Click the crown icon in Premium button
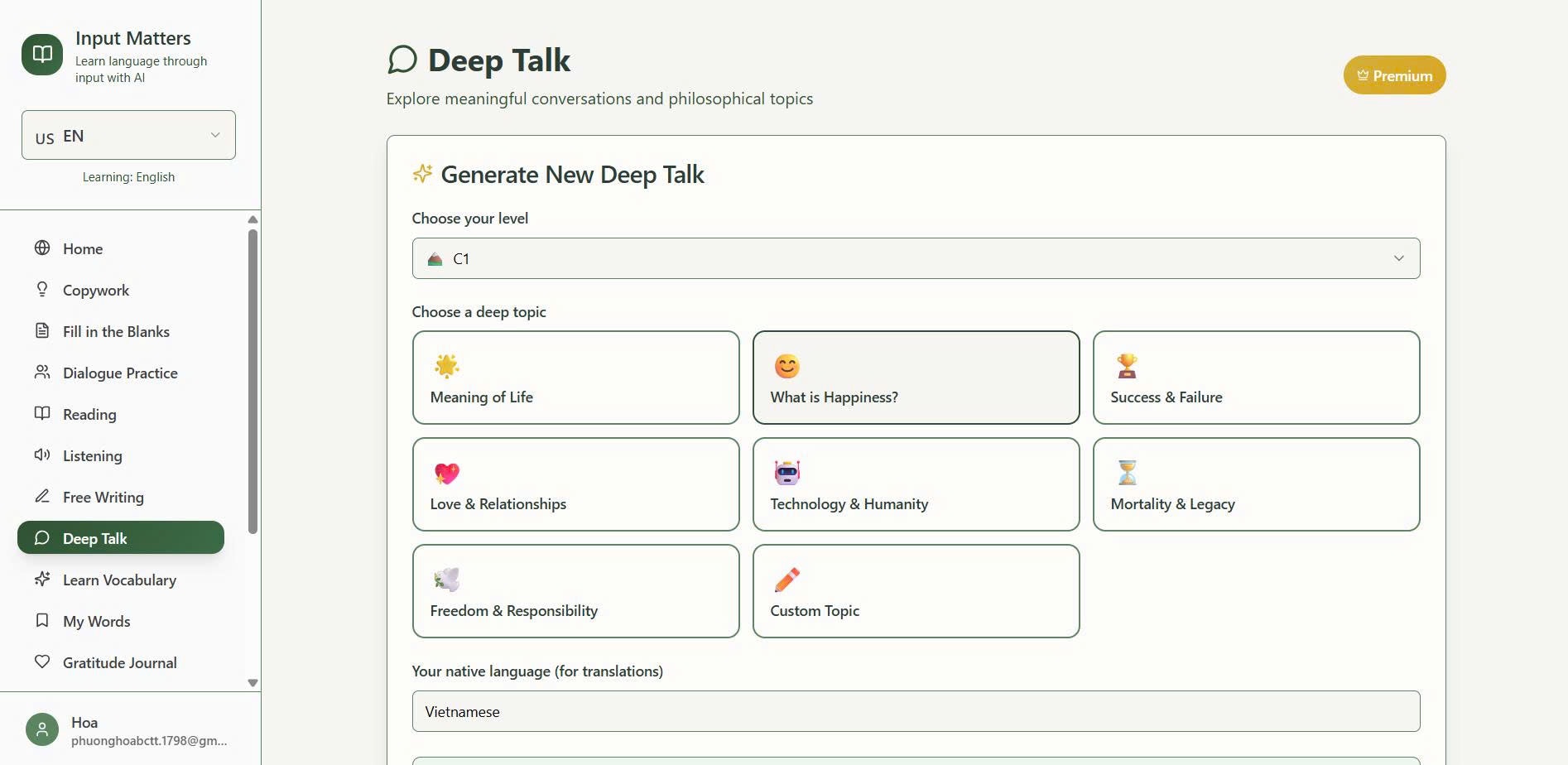The height and width of the screenshot is (765, 1568). [x=1362, y=75]
